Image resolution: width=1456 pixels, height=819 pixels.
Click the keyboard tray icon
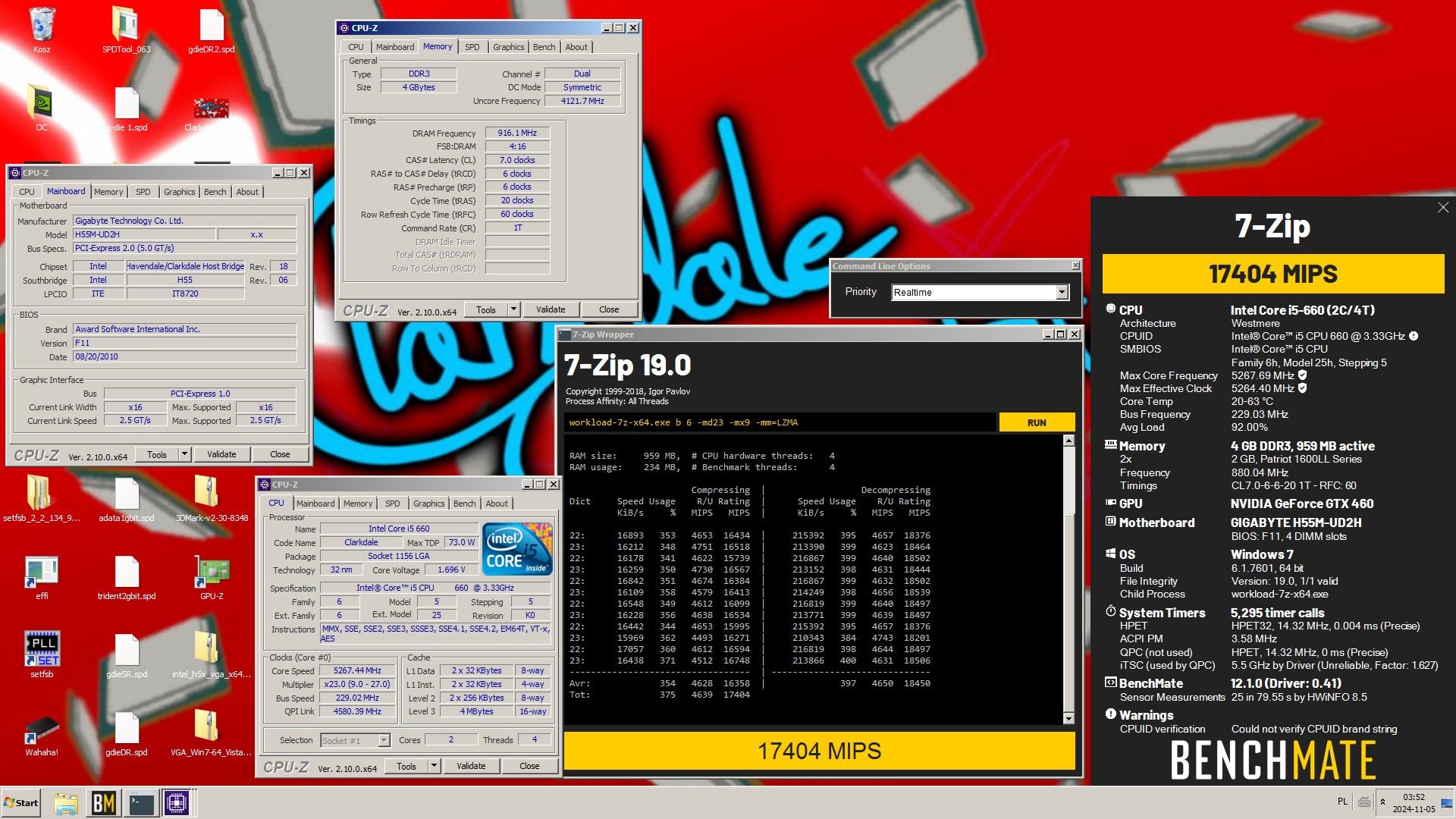tap(1364, 802)
